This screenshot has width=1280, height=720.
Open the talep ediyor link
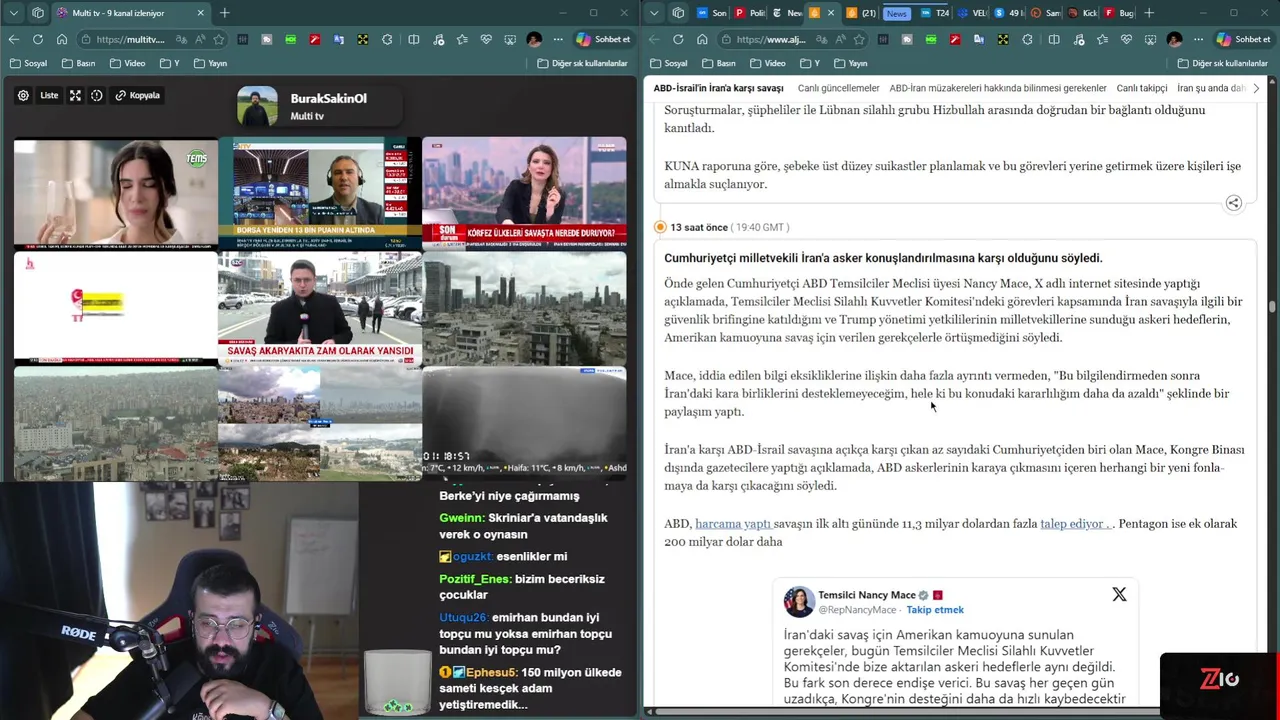click(x=1074, y=524)
